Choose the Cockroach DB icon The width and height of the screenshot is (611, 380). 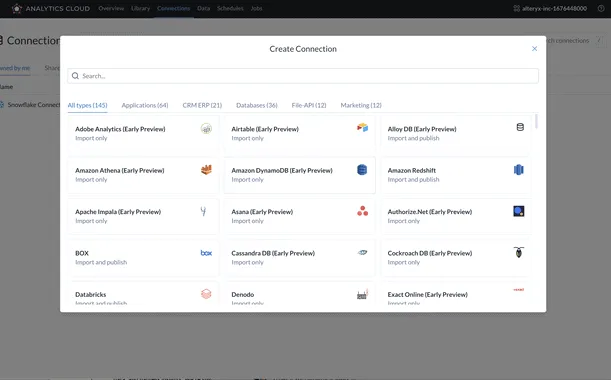click(x=519, y=252)
